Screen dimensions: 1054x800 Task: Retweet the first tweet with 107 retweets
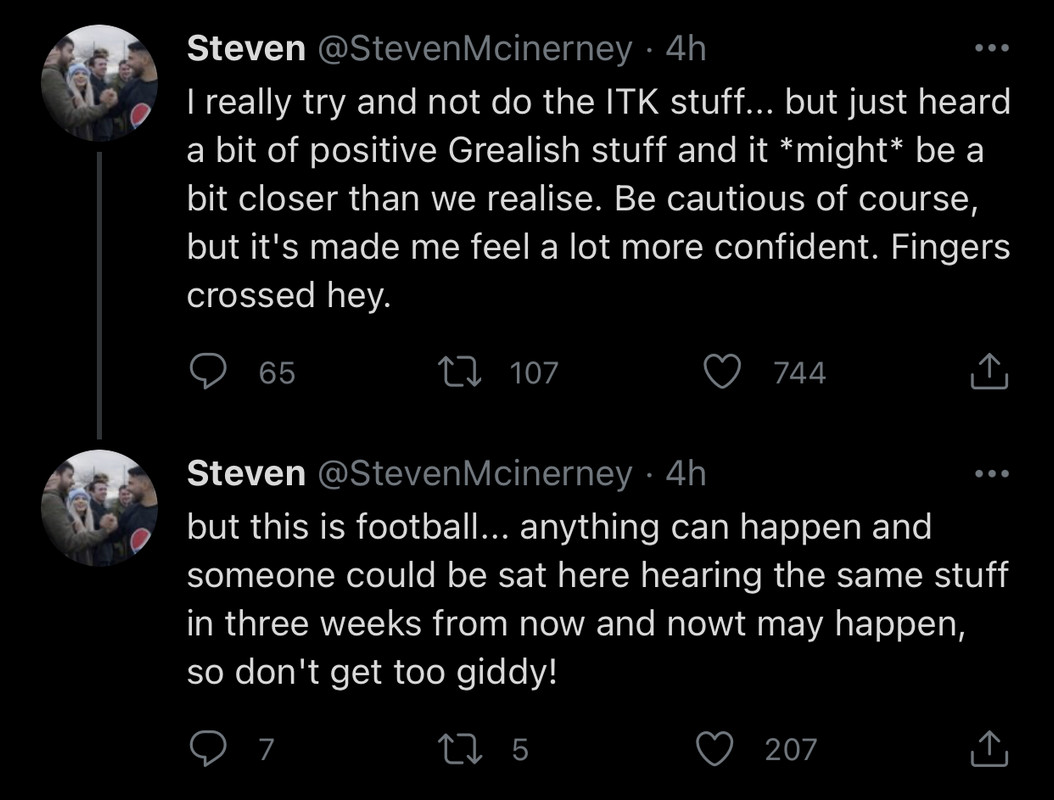(458, 372)
